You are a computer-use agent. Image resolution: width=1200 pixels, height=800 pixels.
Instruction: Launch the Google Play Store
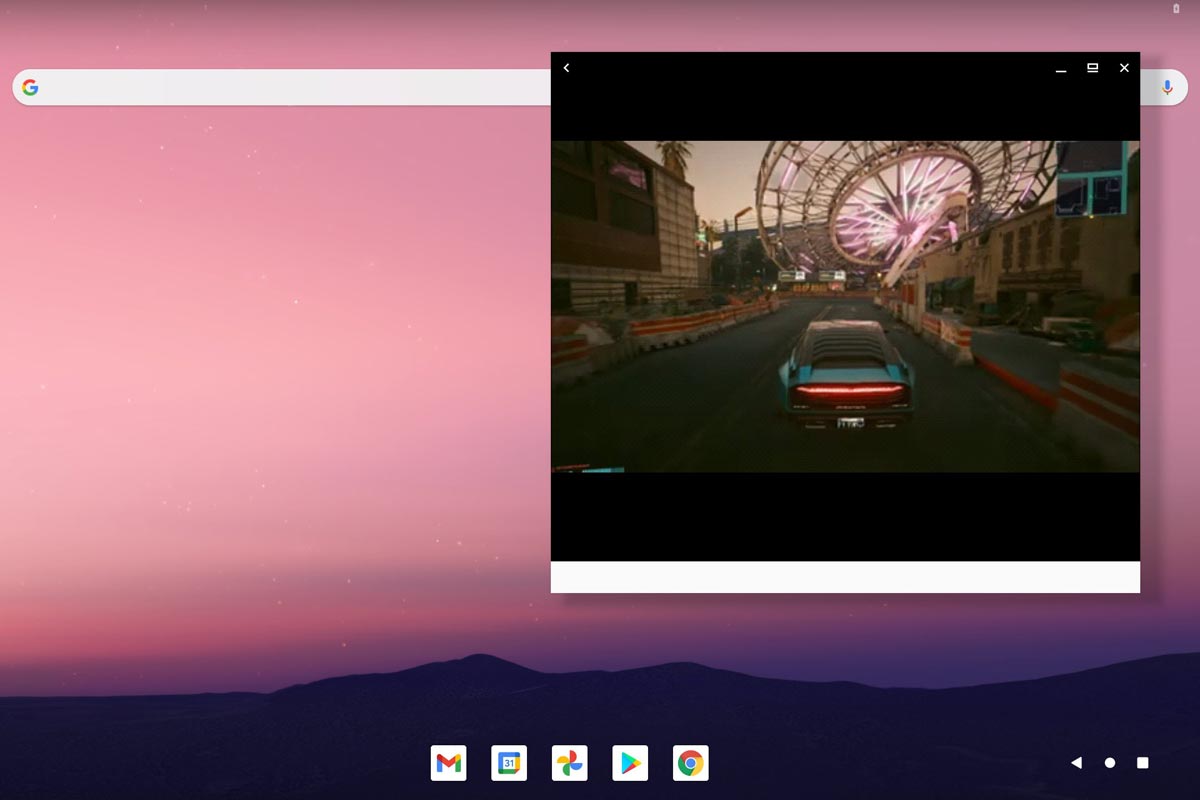(630, 763)
